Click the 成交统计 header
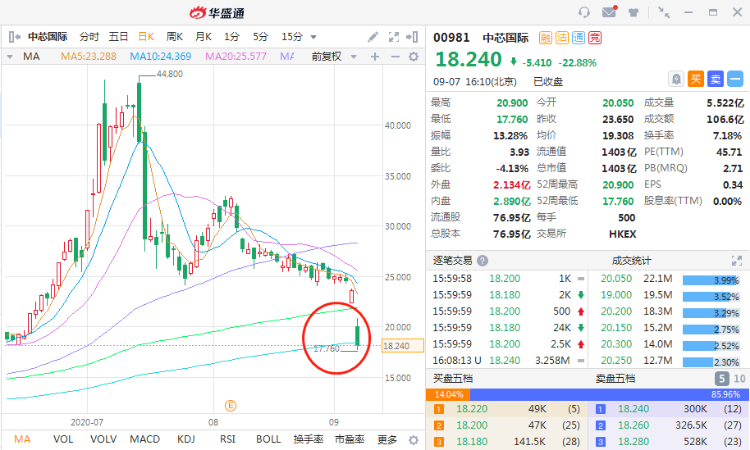This screenshot has width=750, height=450. 631,261
